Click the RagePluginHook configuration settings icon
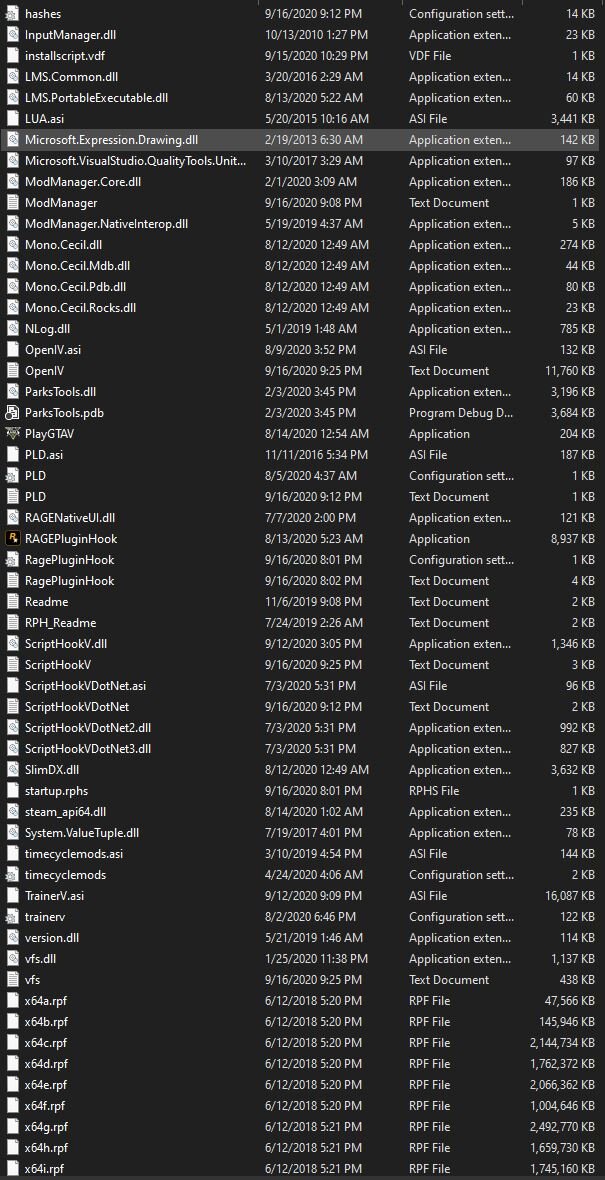605x1180 pixels. (x=12, y=560)
